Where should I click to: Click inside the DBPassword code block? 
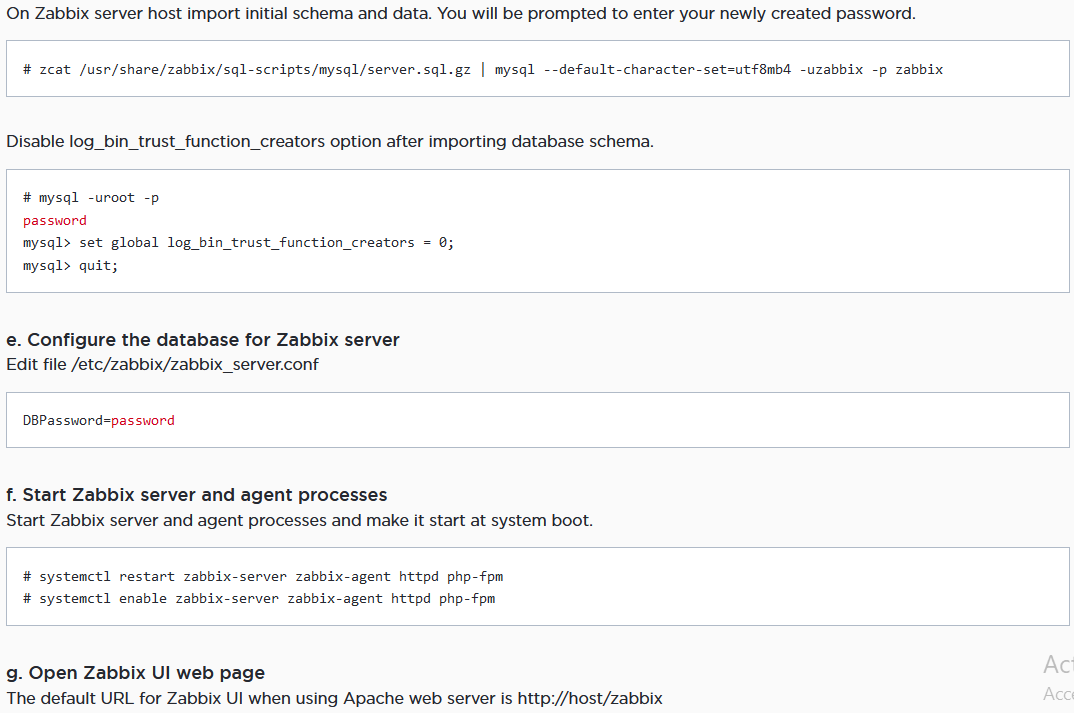(600, 420)
